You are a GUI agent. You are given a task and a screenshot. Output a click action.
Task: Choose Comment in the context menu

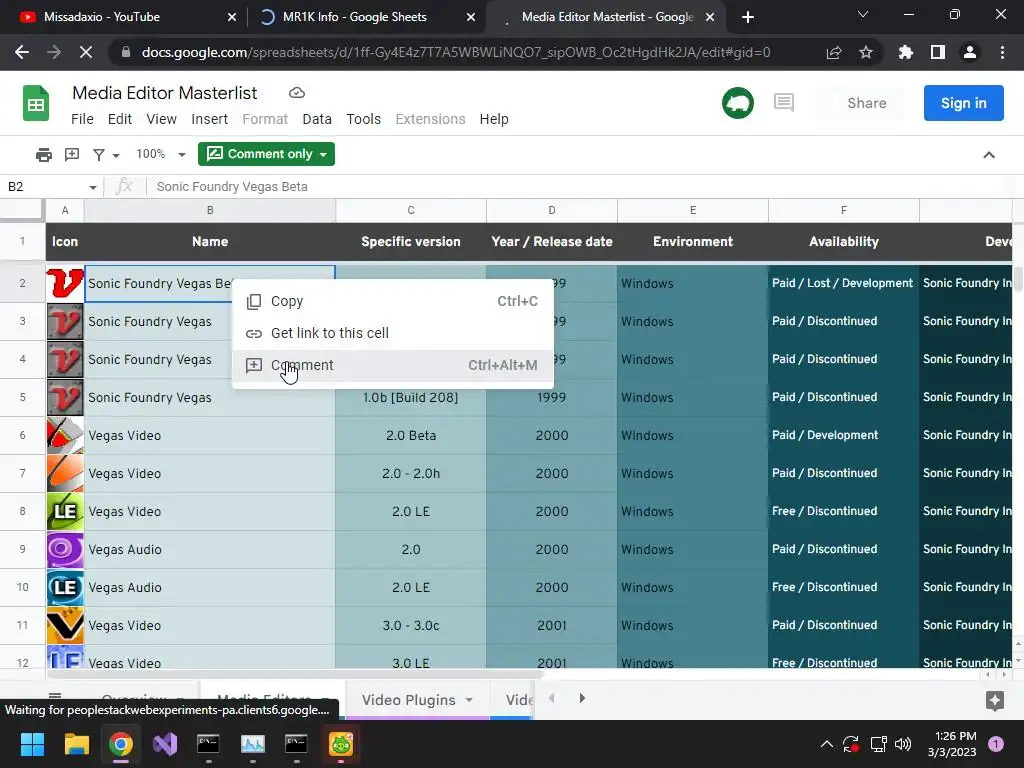392,365
